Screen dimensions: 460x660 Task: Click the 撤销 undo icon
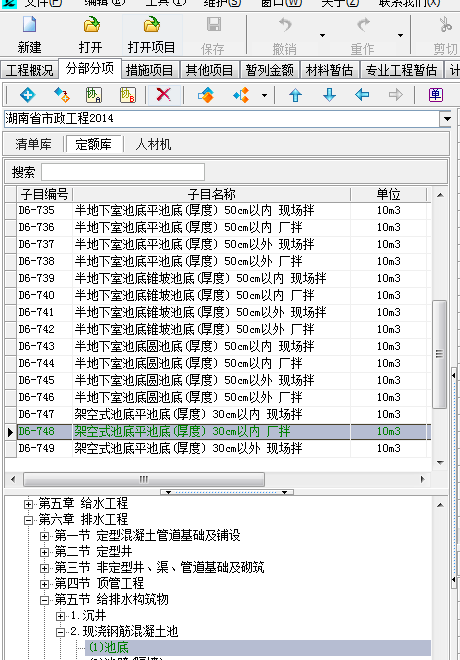285,25
